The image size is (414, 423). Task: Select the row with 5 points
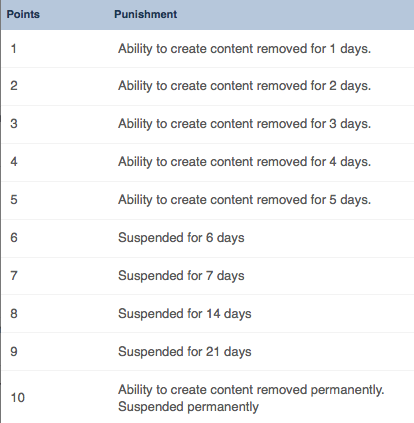click(x=208, y=200)
